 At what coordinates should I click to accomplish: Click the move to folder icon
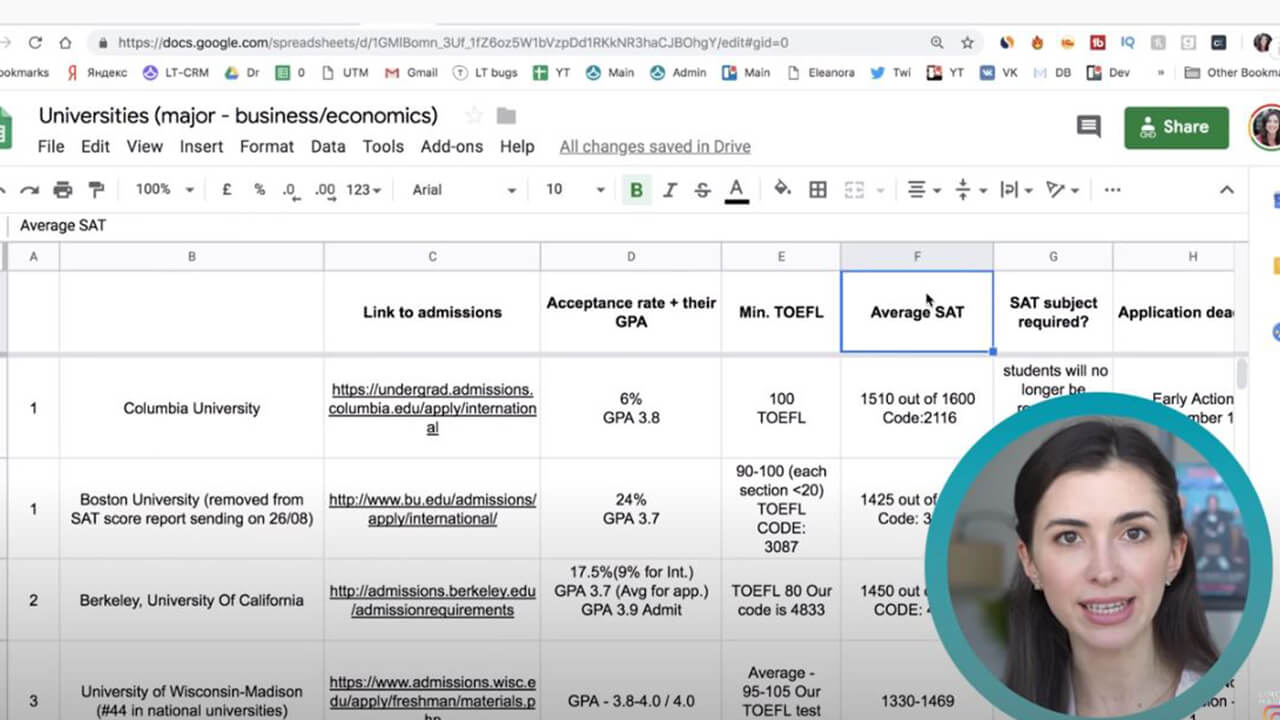507,116
